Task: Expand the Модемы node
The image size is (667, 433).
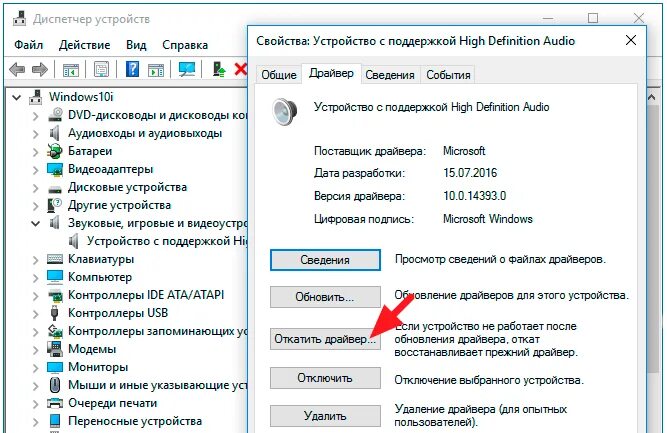Action: [x=36, y=350]
